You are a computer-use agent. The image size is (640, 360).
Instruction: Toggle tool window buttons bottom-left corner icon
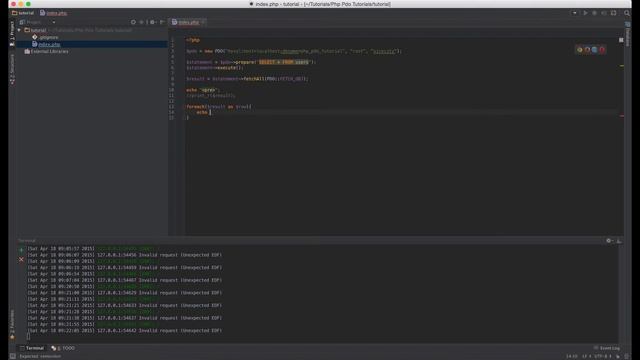tap(13, 356)
